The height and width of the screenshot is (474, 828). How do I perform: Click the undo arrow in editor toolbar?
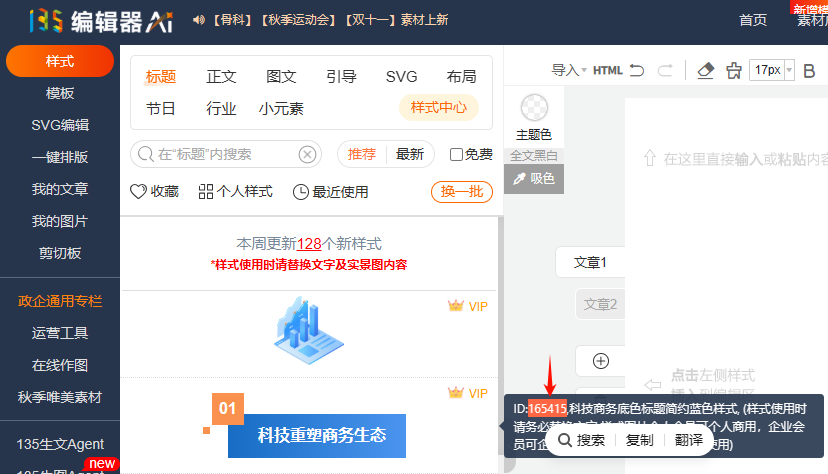tap(638, 70)
